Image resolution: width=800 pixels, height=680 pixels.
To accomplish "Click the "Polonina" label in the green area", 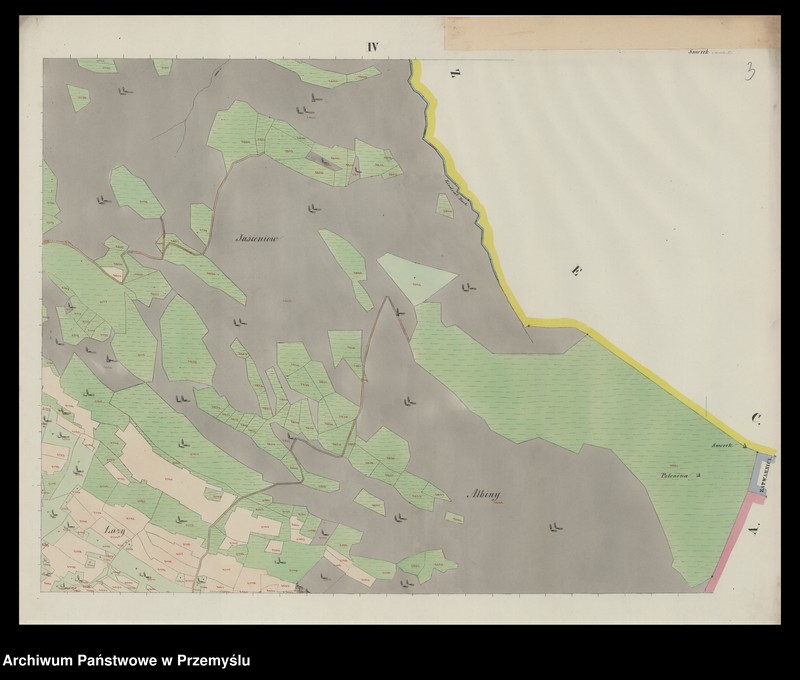I will (674, 475).
